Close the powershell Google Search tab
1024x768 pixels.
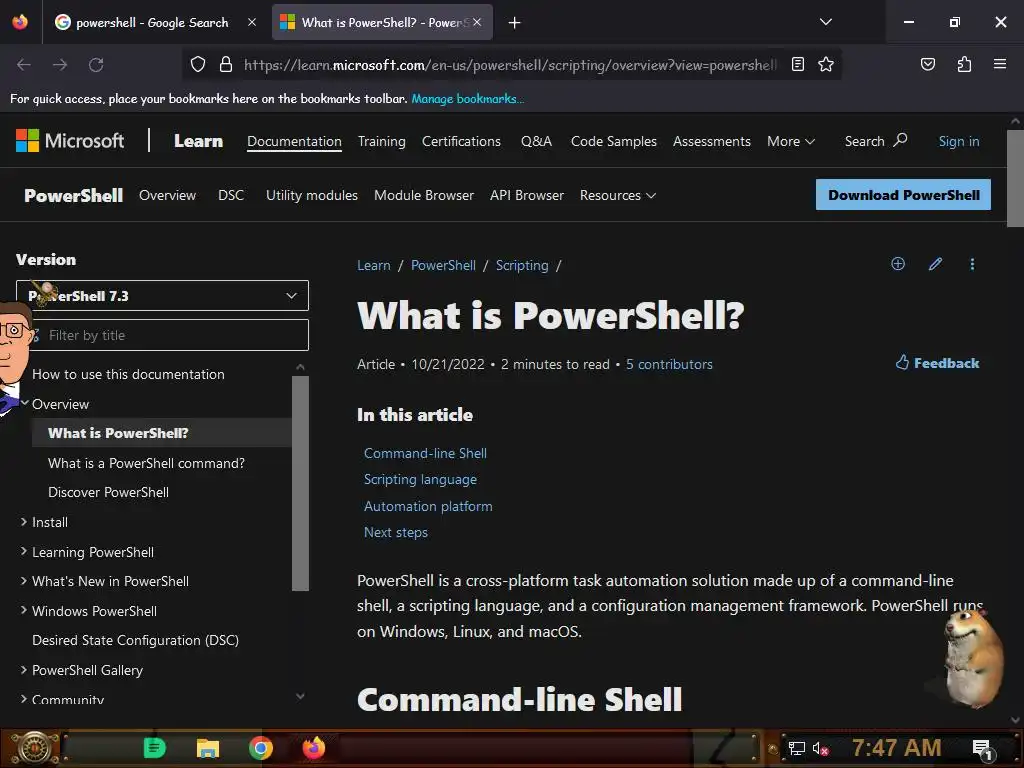coord(251,22)
